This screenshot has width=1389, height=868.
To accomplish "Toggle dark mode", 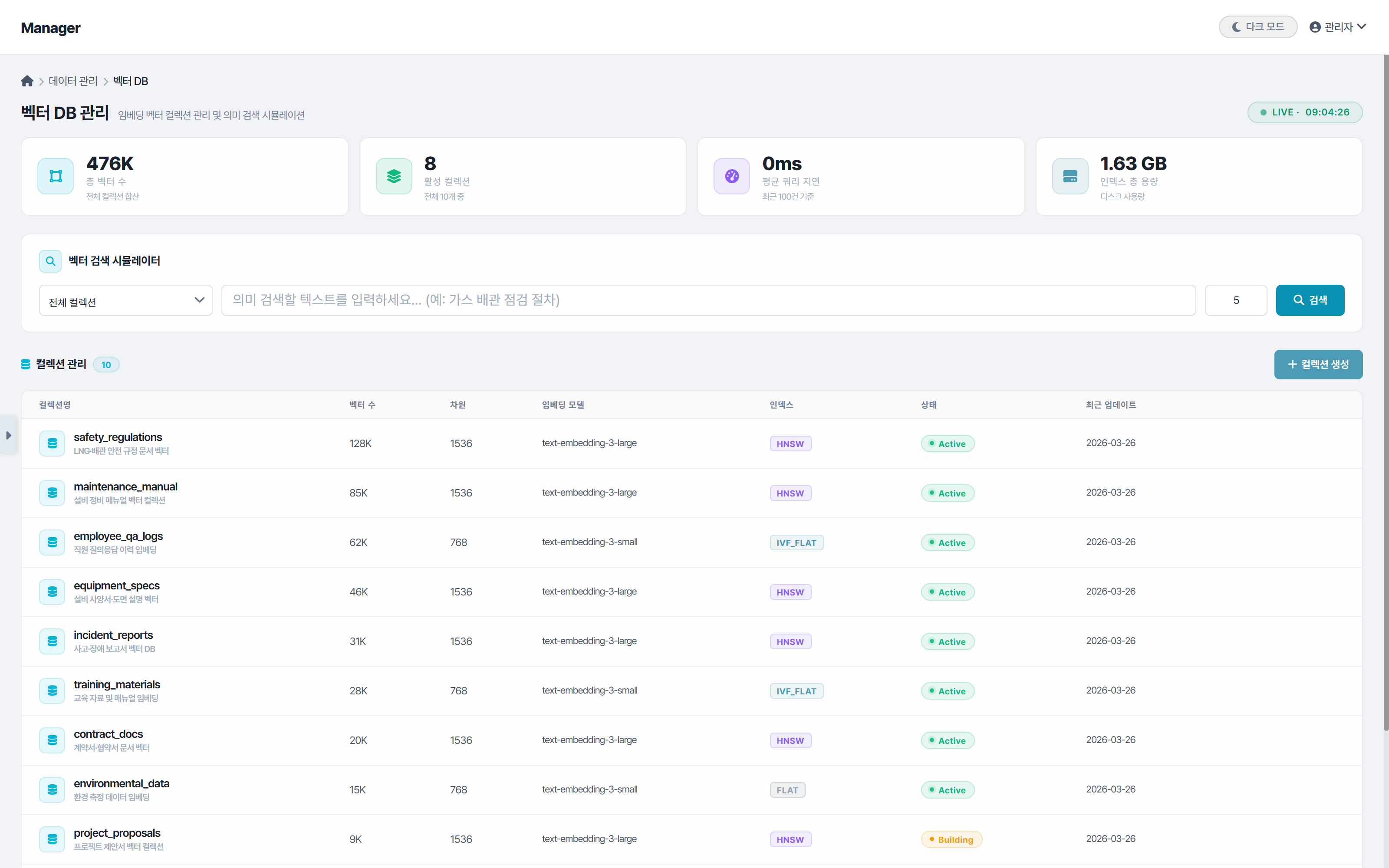I will click(x=1257, y=27).
